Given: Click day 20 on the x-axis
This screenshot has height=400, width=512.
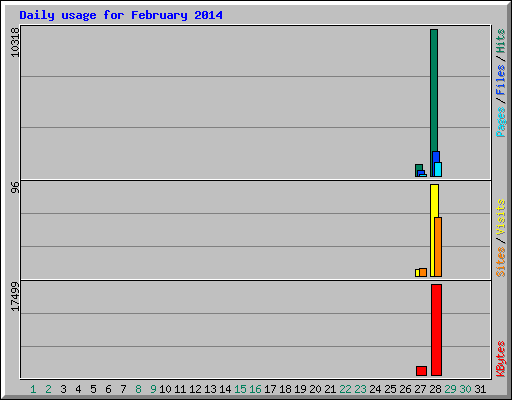Looking at the screenshot, I should point(315,389).
